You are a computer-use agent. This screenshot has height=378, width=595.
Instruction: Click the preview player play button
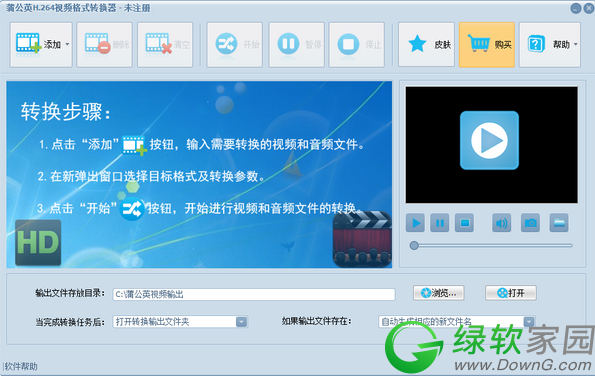tap(415, 223)
